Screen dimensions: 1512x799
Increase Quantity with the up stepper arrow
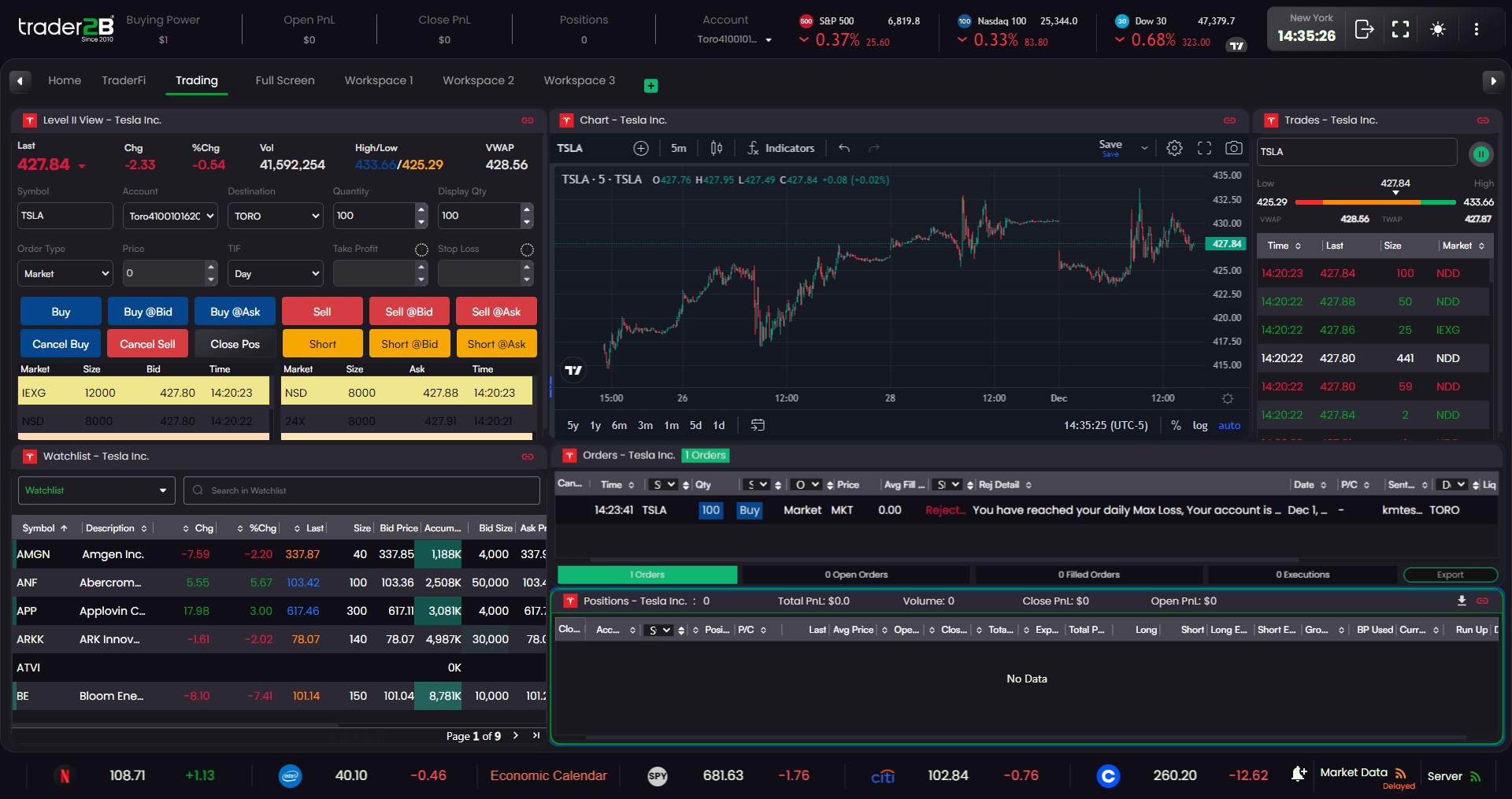click(421, 209)
